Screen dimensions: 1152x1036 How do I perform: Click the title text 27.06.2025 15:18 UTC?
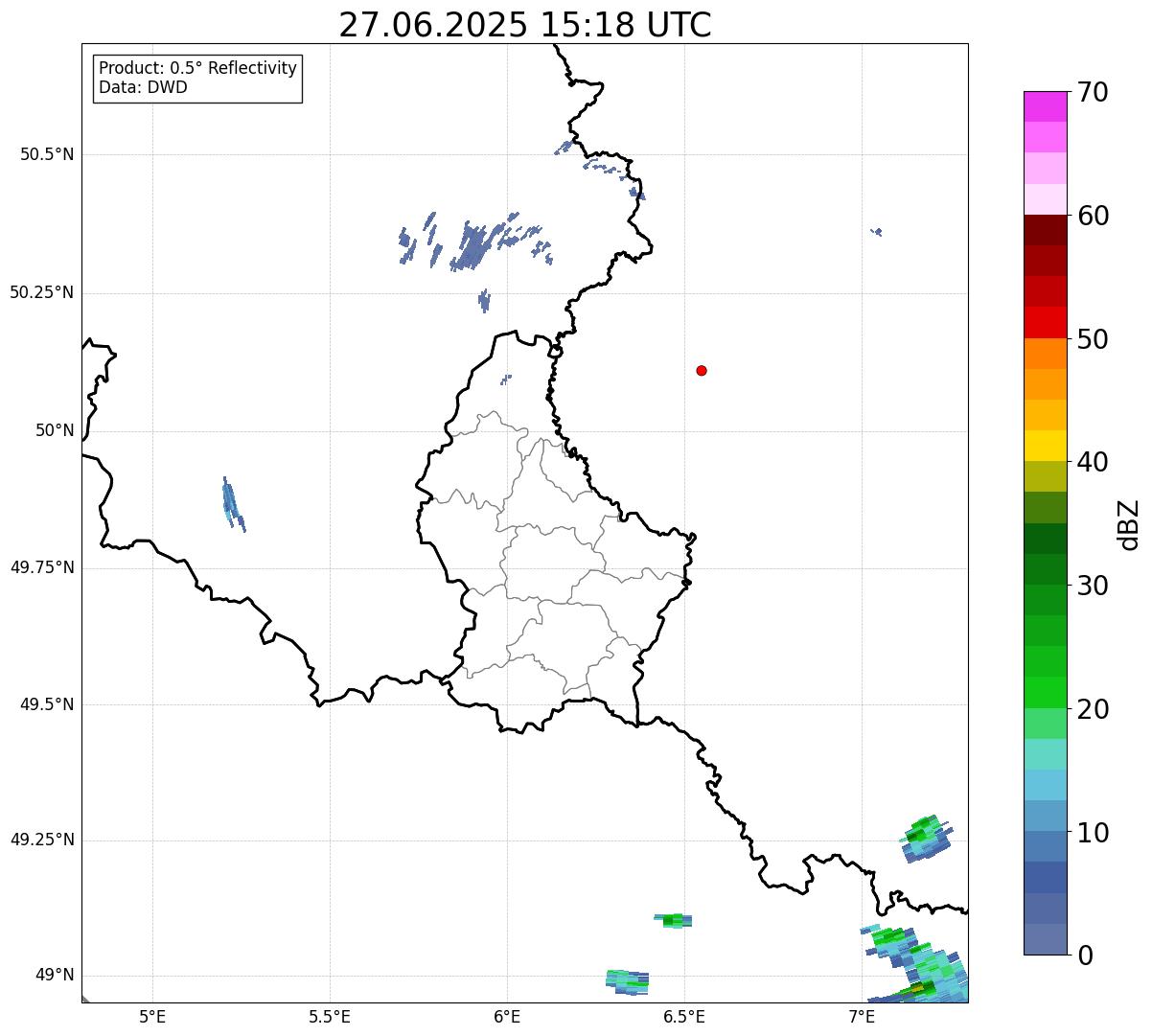pyautogui.click(x=525, y=25)
